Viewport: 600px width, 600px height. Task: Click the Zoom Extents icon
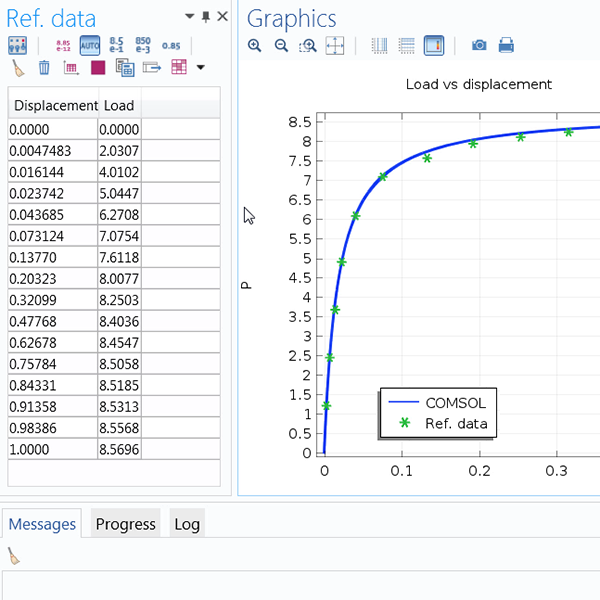pos(335,46)
